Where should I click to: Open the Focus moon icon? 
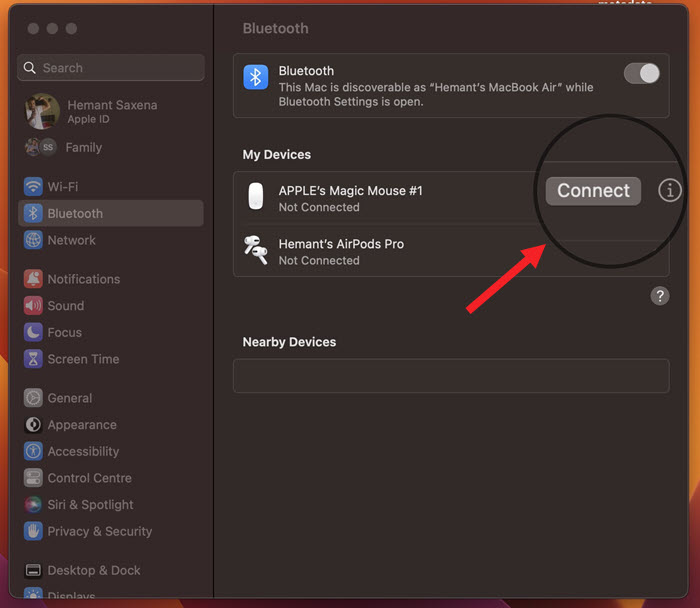tap(33, 333)
